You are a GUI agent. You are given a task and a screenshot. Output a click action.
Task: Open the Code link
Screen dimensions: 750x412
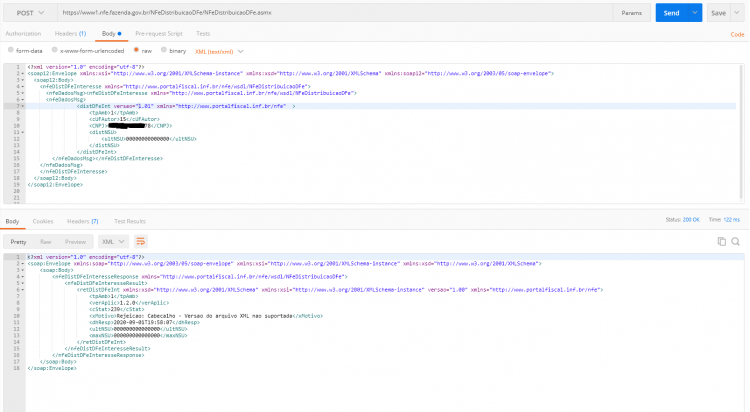coord(737,34)
